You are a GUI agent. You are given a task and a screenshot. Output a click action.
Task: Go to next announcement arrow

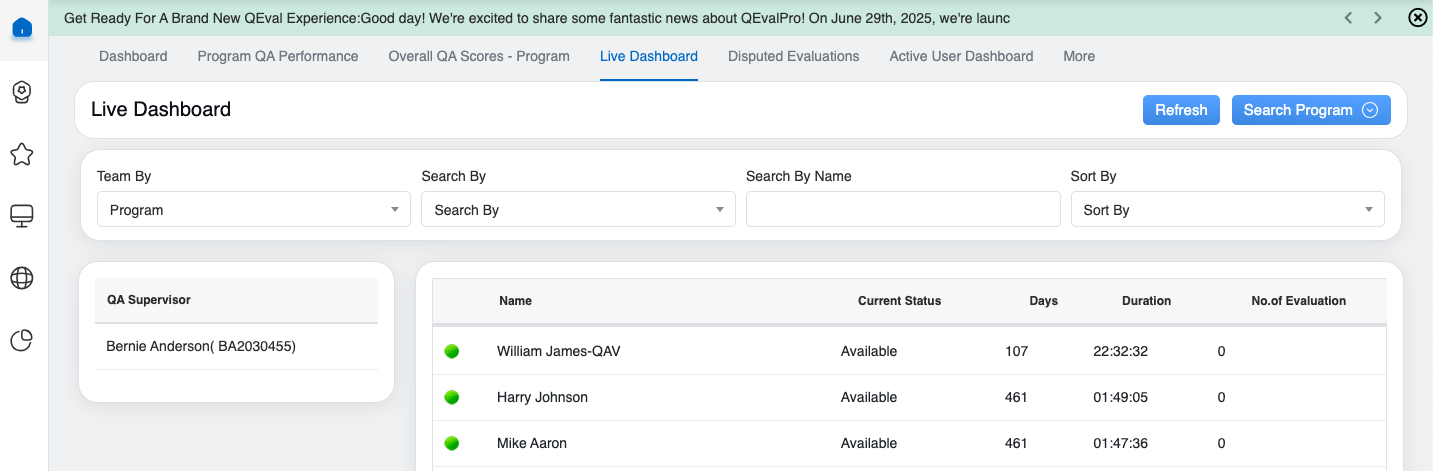pyautogui.click(x=1378, y=18)
